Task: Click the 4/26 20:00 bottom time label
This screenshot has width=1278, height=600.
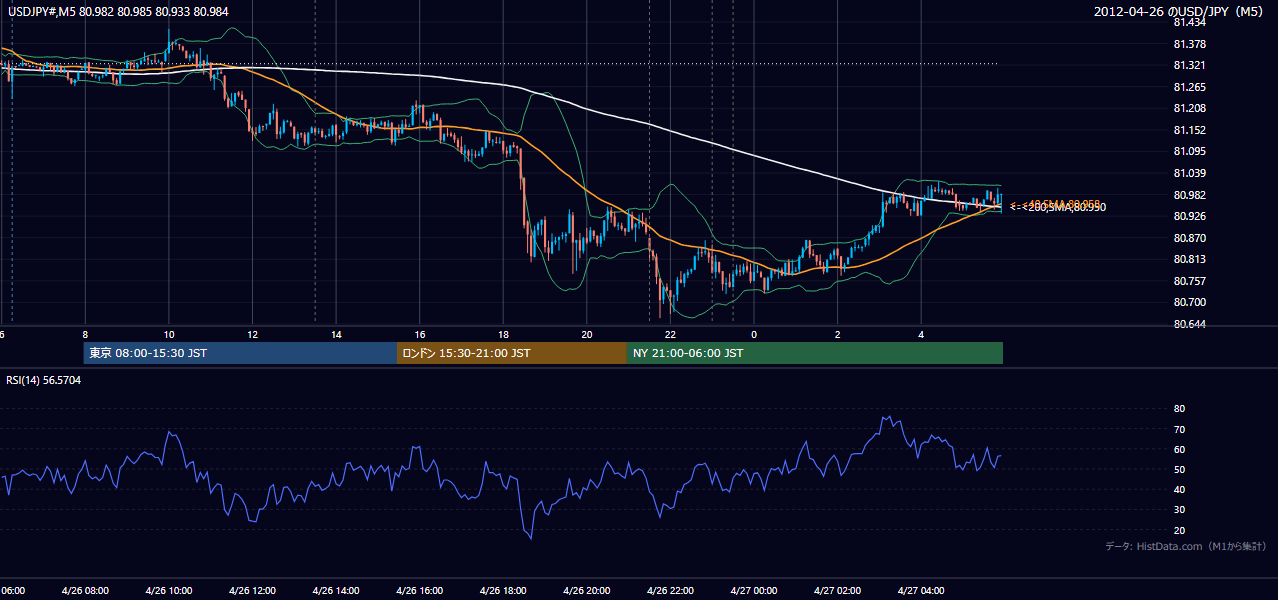Action: coord(587,591)
